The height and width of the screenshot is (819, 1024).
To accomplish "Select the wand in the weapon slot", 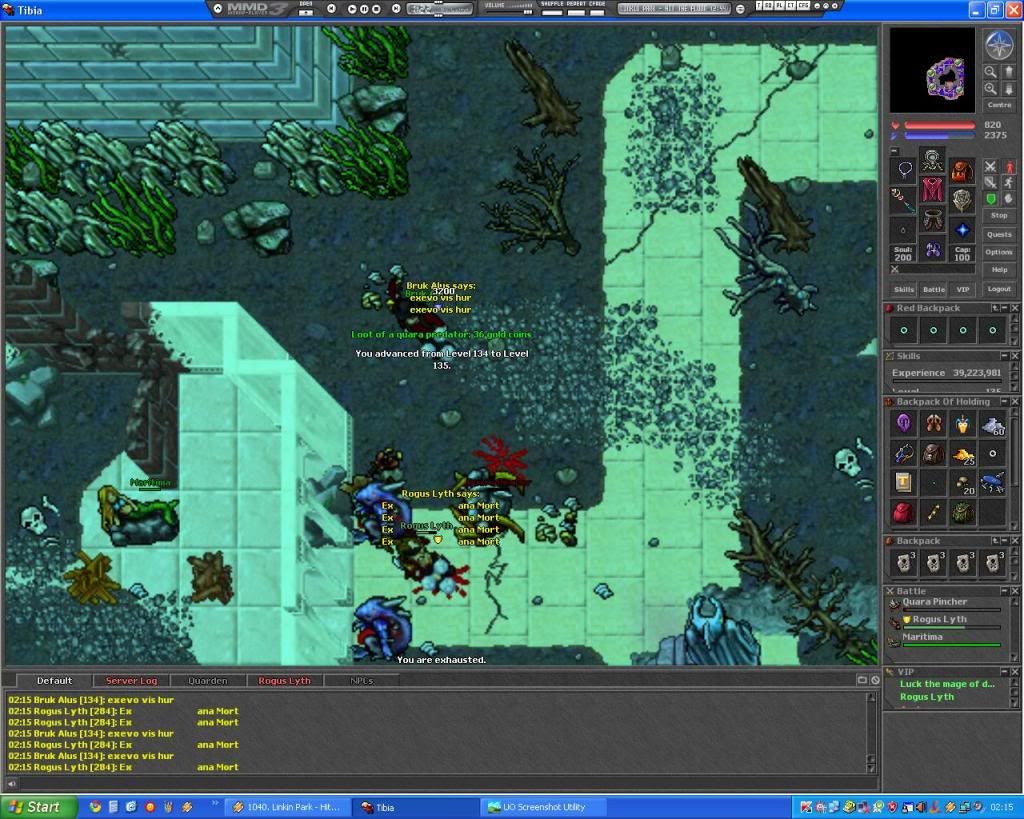I will tap(904, 201).
